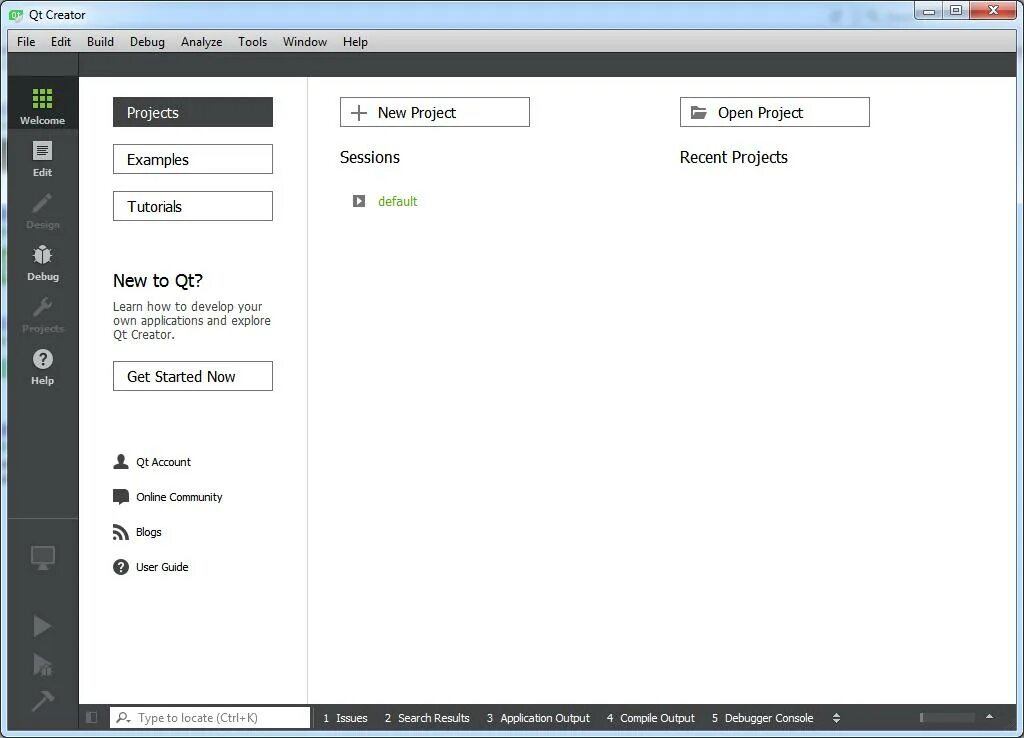The image size is (1024, 738).
Task: Open the Debug menu
Action: [x=147, y=42]
